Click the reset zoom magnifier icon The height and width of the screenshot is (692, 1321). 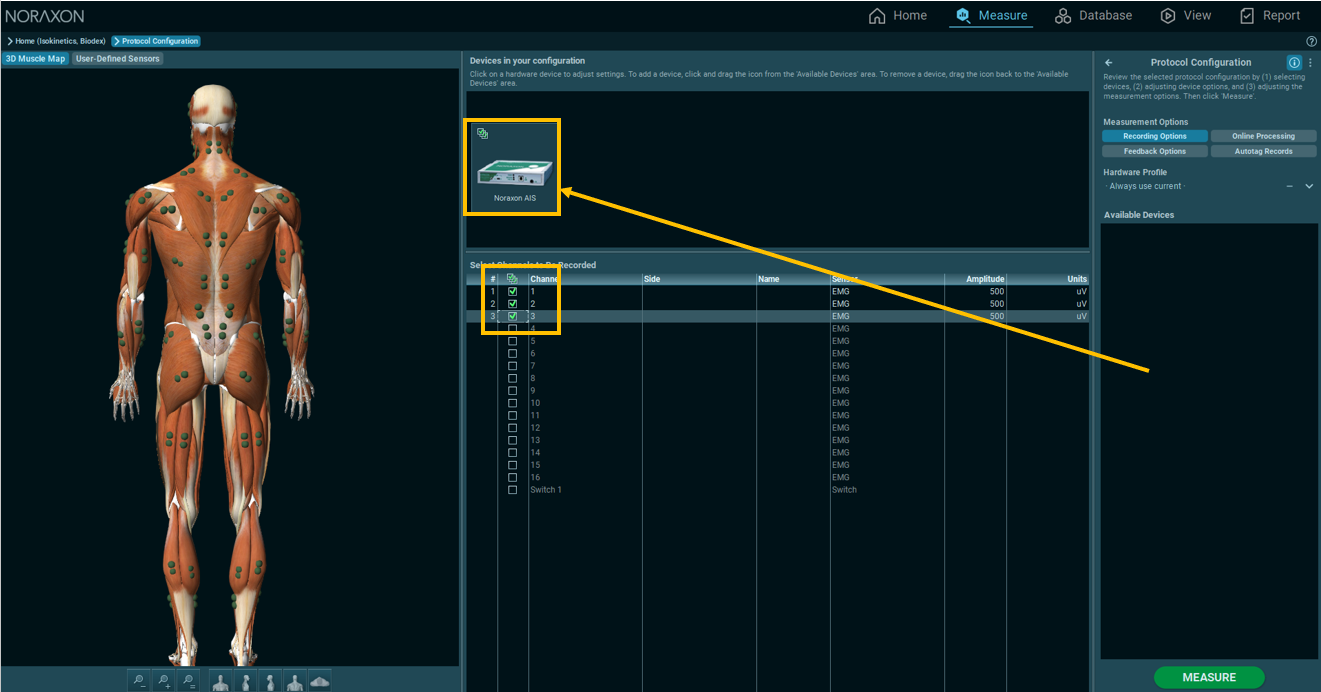point(188,681)
